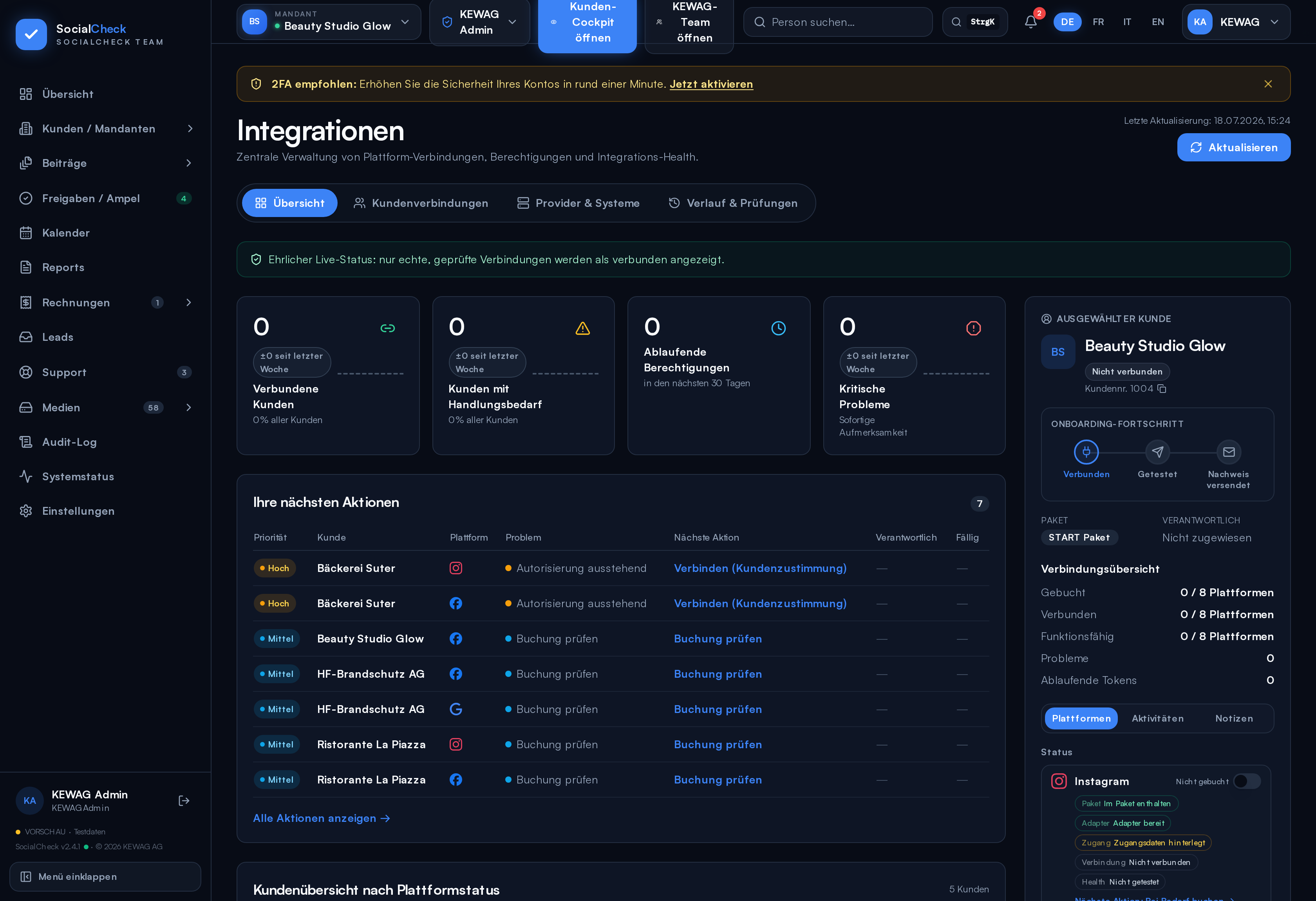Switch language to DE

point(1067,22)
